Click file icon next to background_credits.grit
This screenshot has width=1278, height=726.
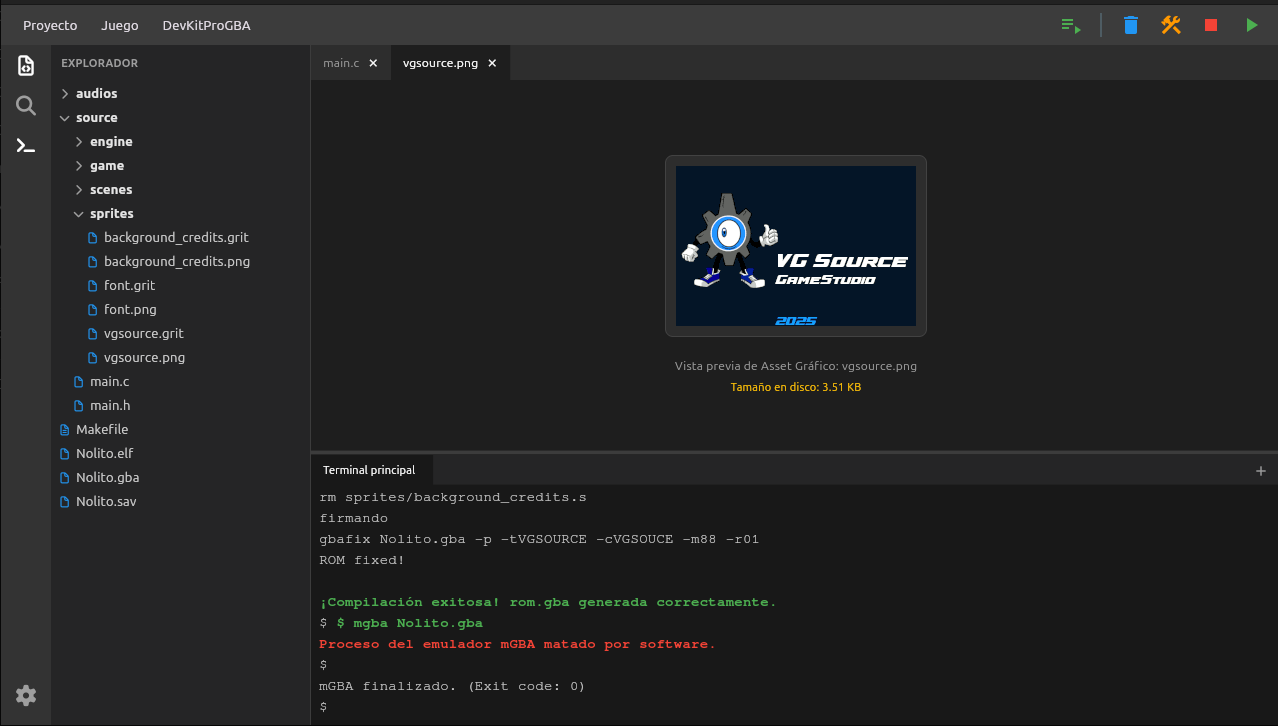click(x=93, y=238)
